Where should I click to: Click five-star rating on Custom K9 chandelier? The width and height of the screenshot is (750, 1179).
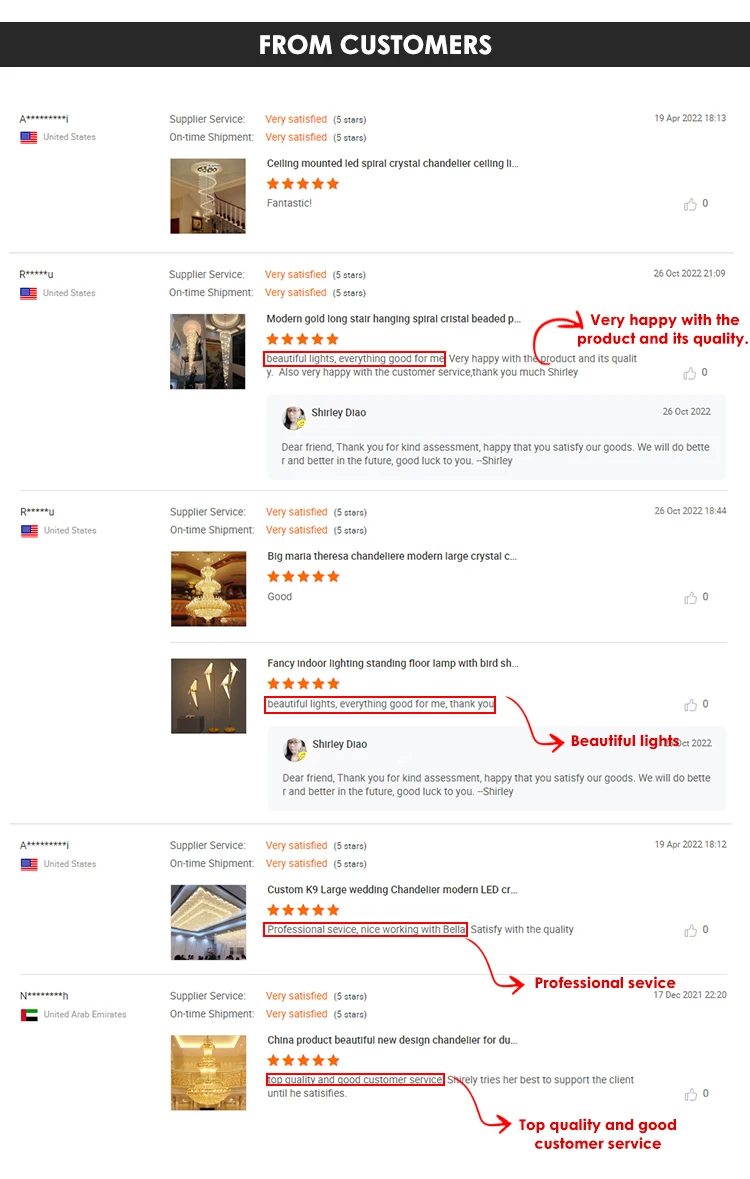[x=303, y=911]
